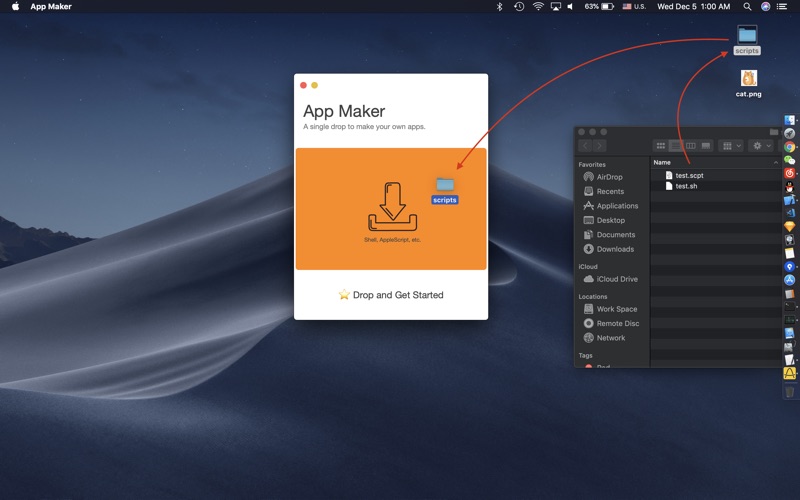Open the Finder group-by dropdown

pyautogui.click(x=731, y=146)
